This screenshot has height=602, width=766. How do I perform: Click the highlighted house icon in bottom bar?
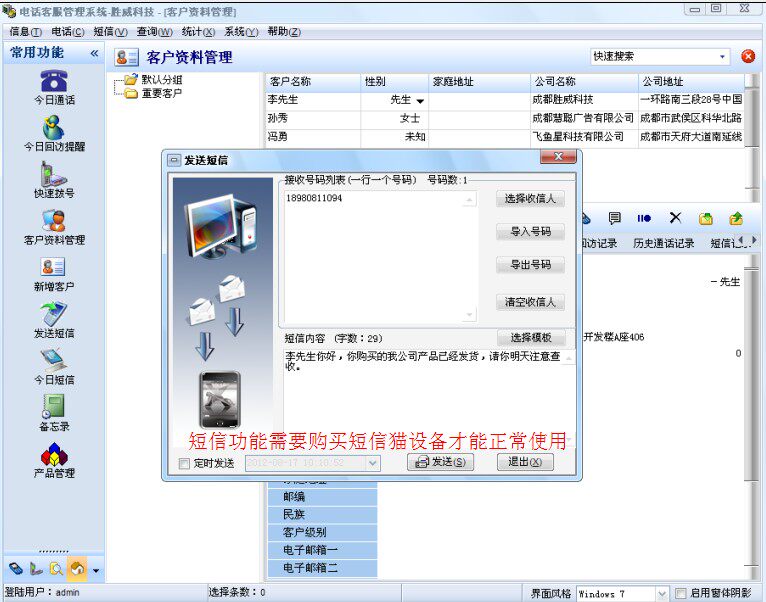coord(77,569)
